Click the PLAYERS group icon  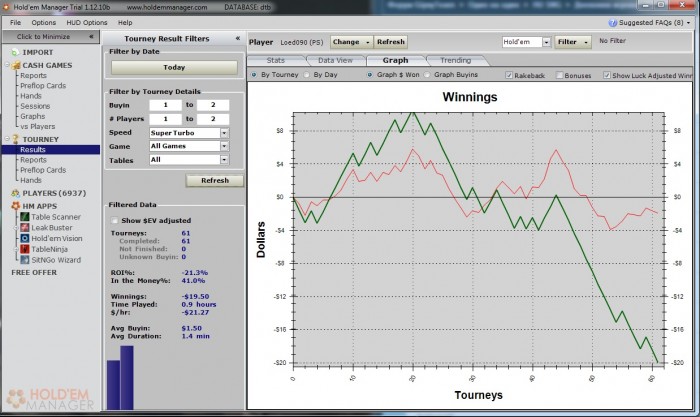(x=16, y=193)
